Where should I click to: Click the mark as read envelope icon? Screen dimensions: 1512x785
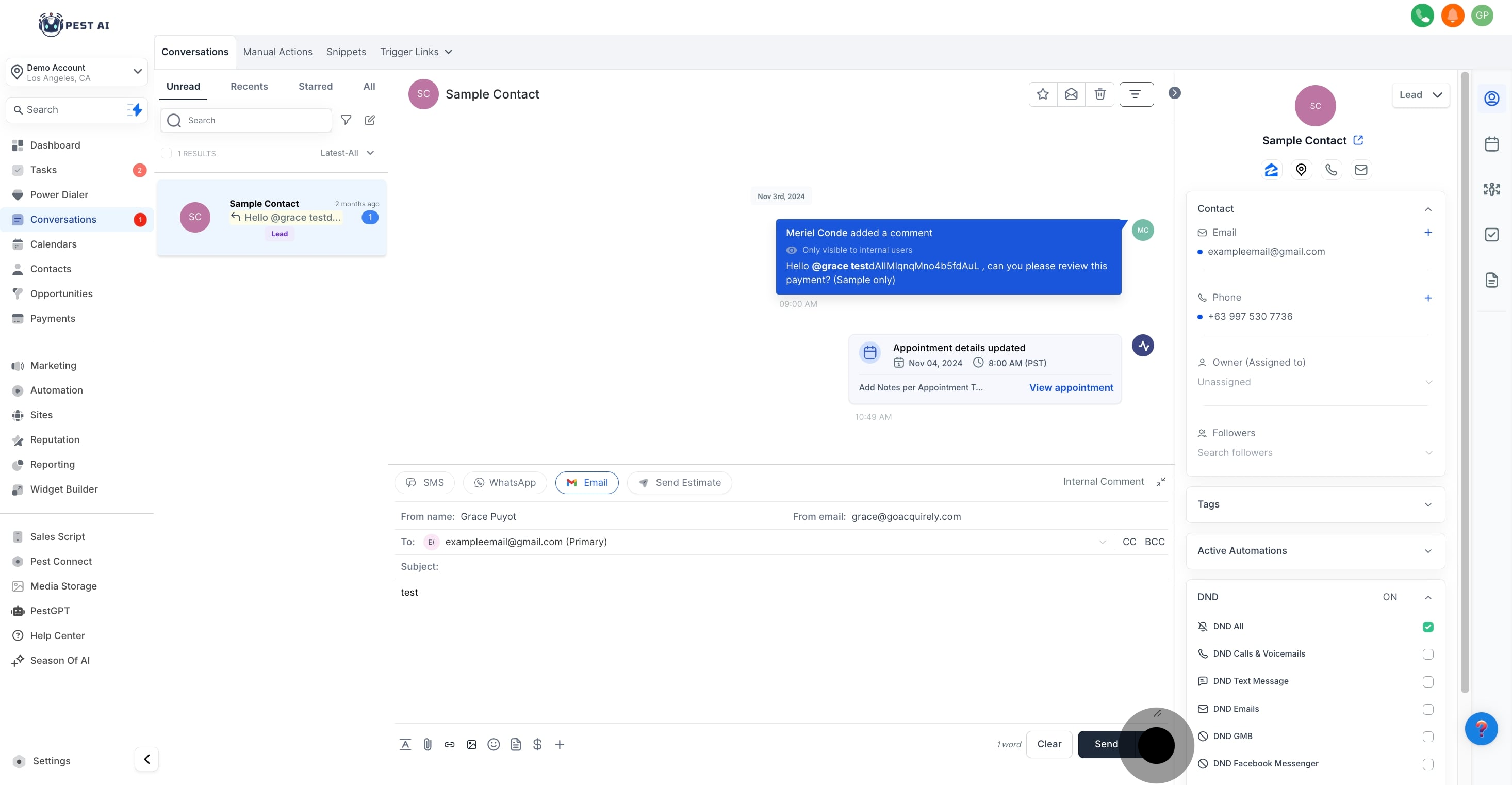click(x=1071, y=94)
